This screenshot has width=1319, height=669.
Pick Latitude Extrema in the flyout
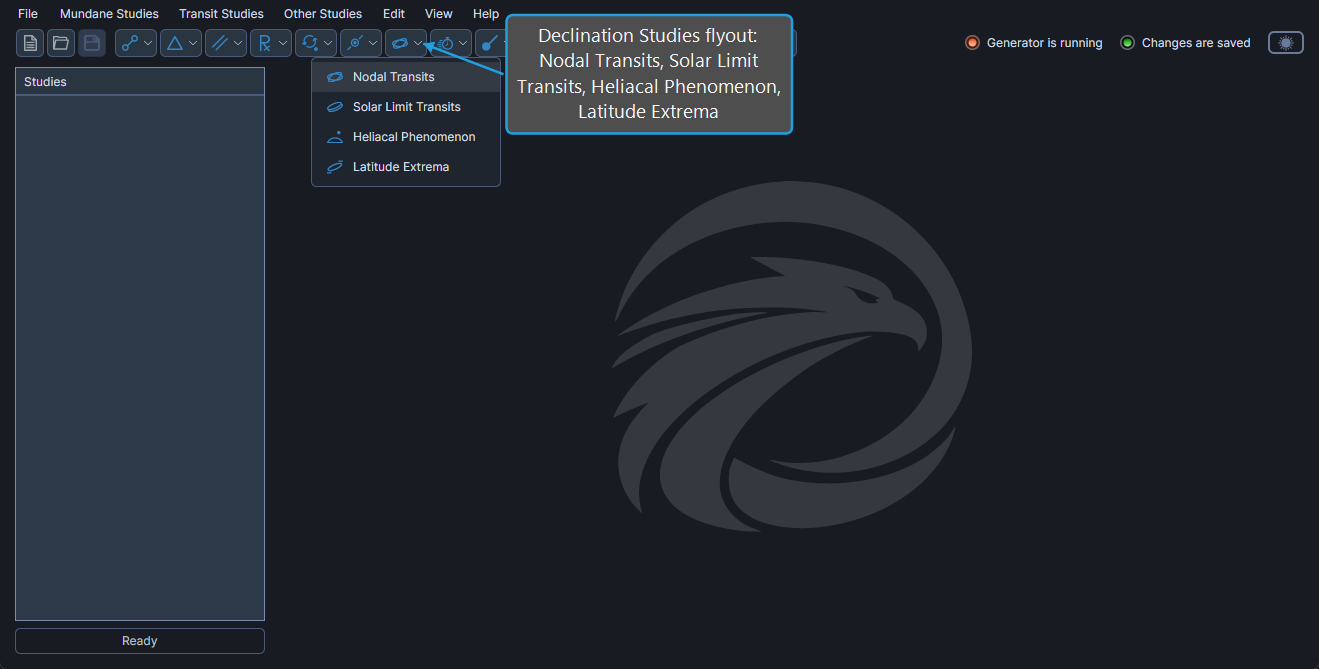pyautogui.click(x=406, y=167)
